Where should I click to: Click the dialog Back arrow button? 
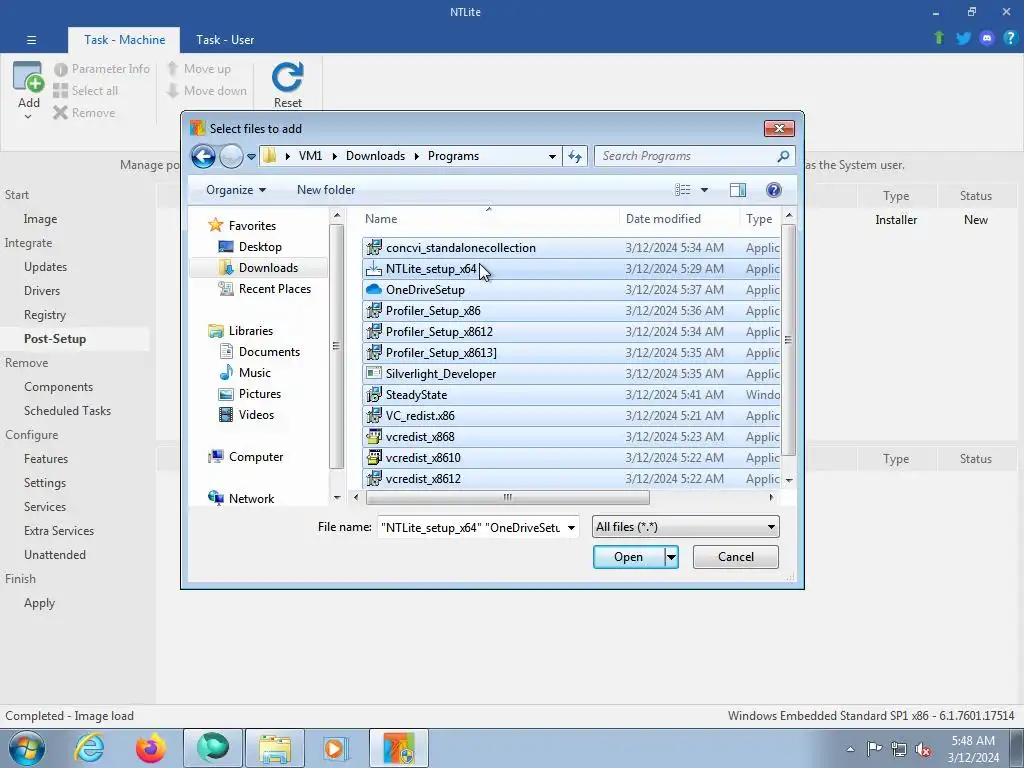click(x=203, y=156)
